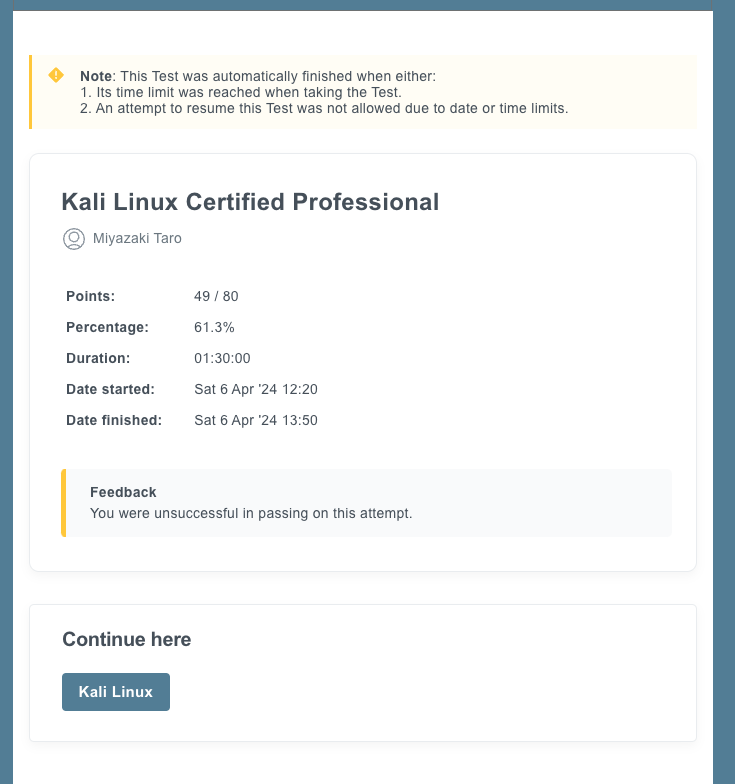Click the Continue here heading
Viewport: 735px width, 784px height.
coord(126,639)
